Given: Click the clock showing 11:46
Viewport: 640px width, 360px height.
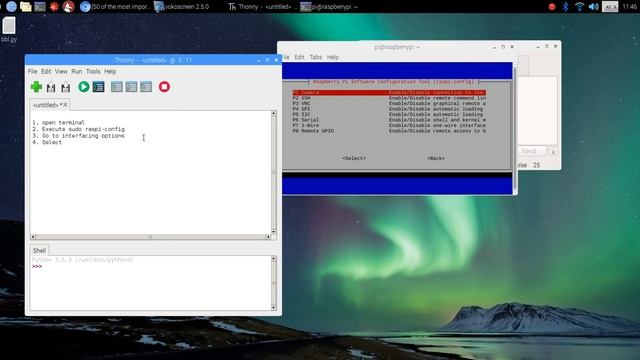Looking at the screenshot, I should (x=630, y=7).
